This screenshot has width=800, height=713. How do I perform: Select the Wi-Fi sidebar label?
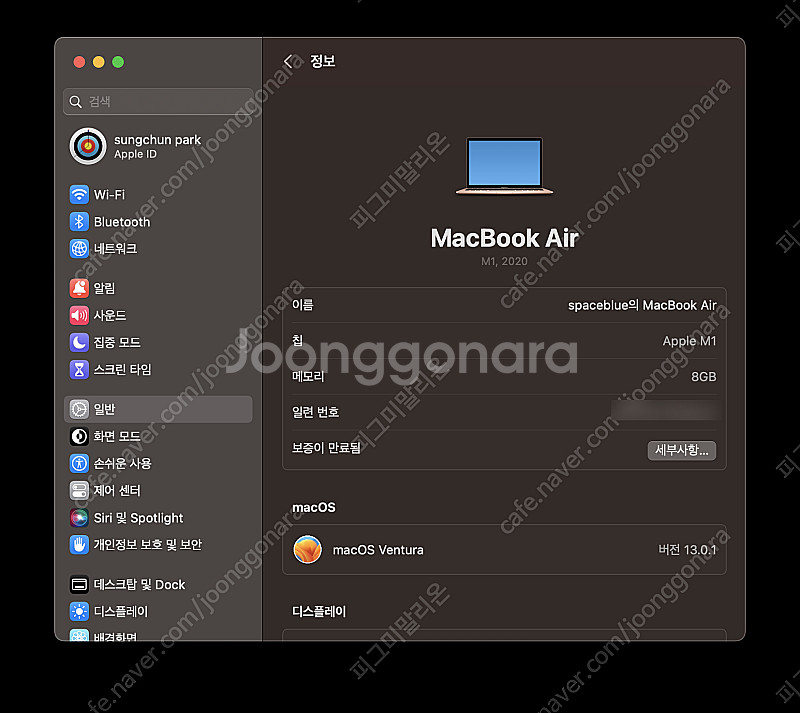coord(109,194)
